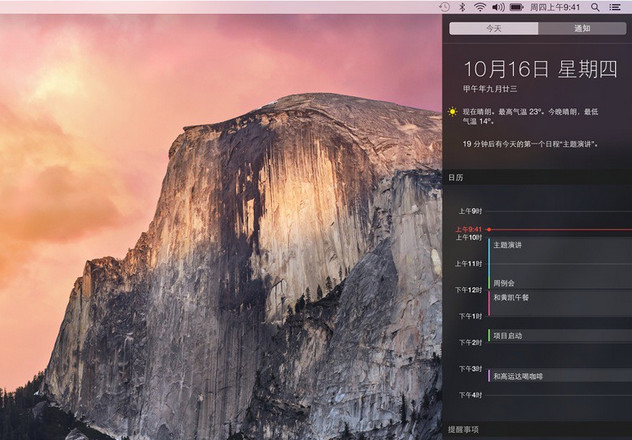The image size is (632, 440).
Task: Open the 周例会 calendar event
Action: (560, 283)
